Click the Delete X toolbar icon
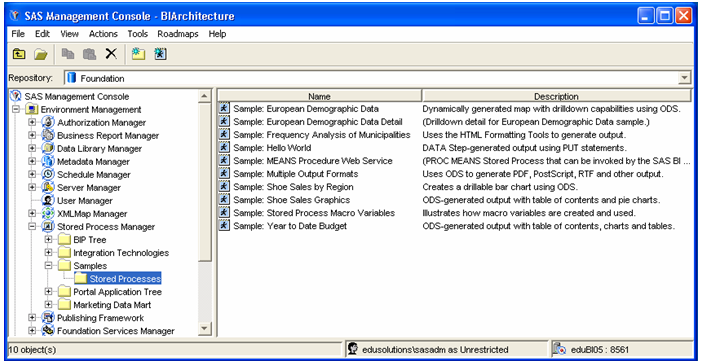 (111, 54)
